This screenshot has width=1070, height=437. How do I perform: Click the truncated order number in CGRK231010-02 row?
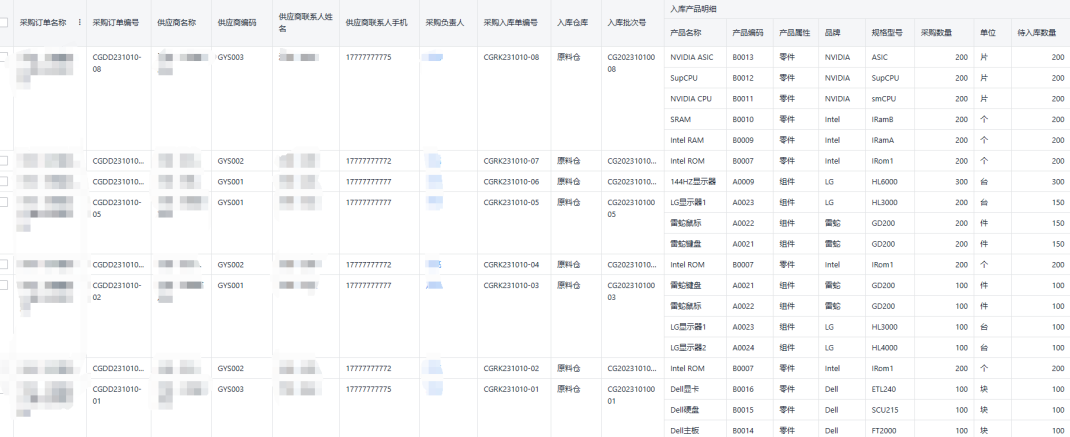[x=118, y=368]
